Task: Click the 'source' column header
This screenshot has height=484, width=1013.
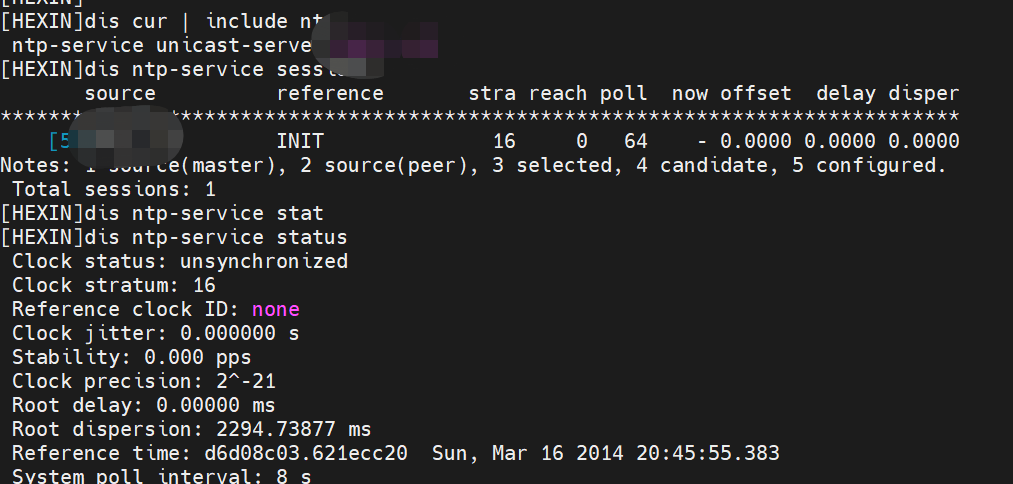Action: [120, 93]
